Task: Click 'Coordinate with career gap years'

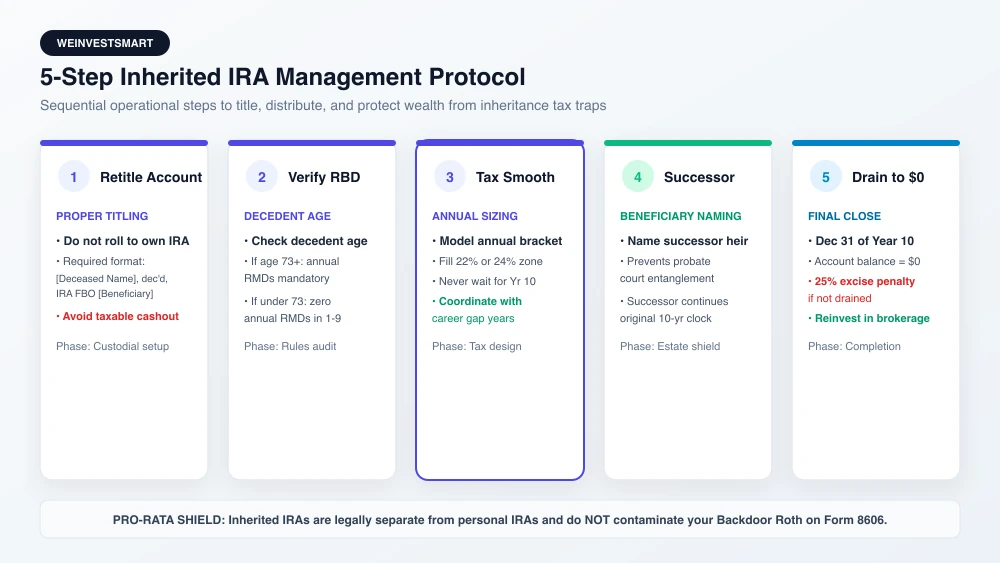Action: (477, 310)
